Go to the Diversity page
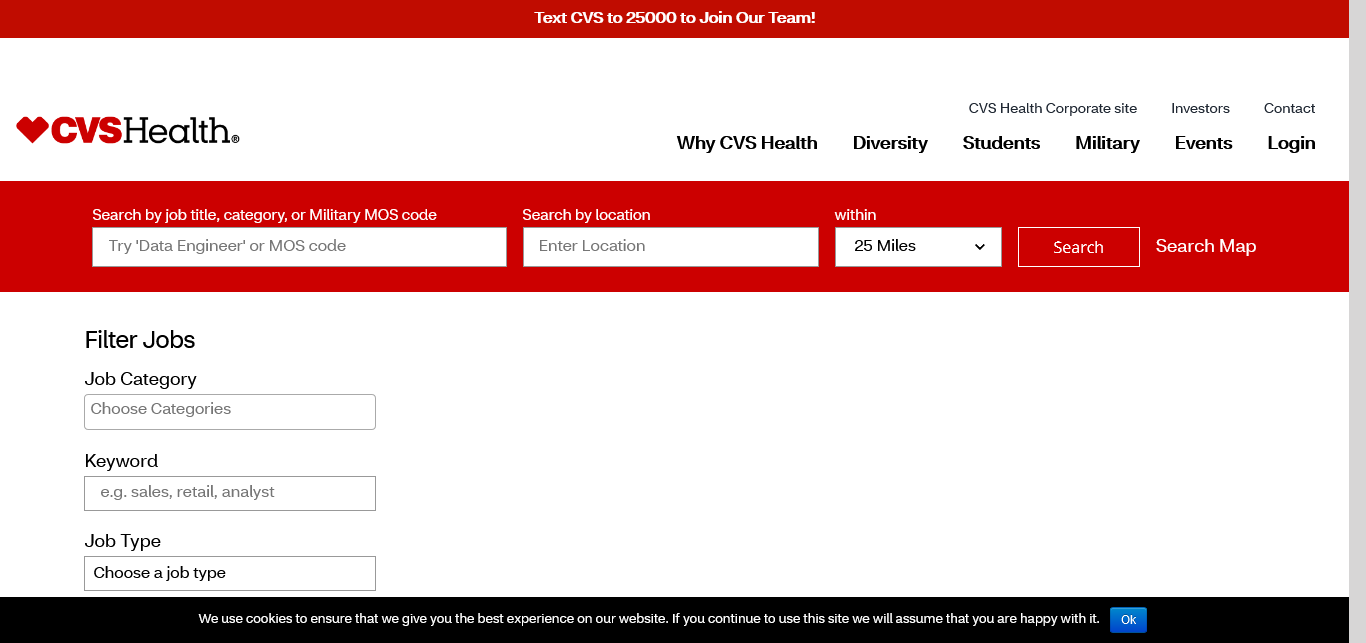This screenshot has width=1366, height=643. (x=889, y=143)
